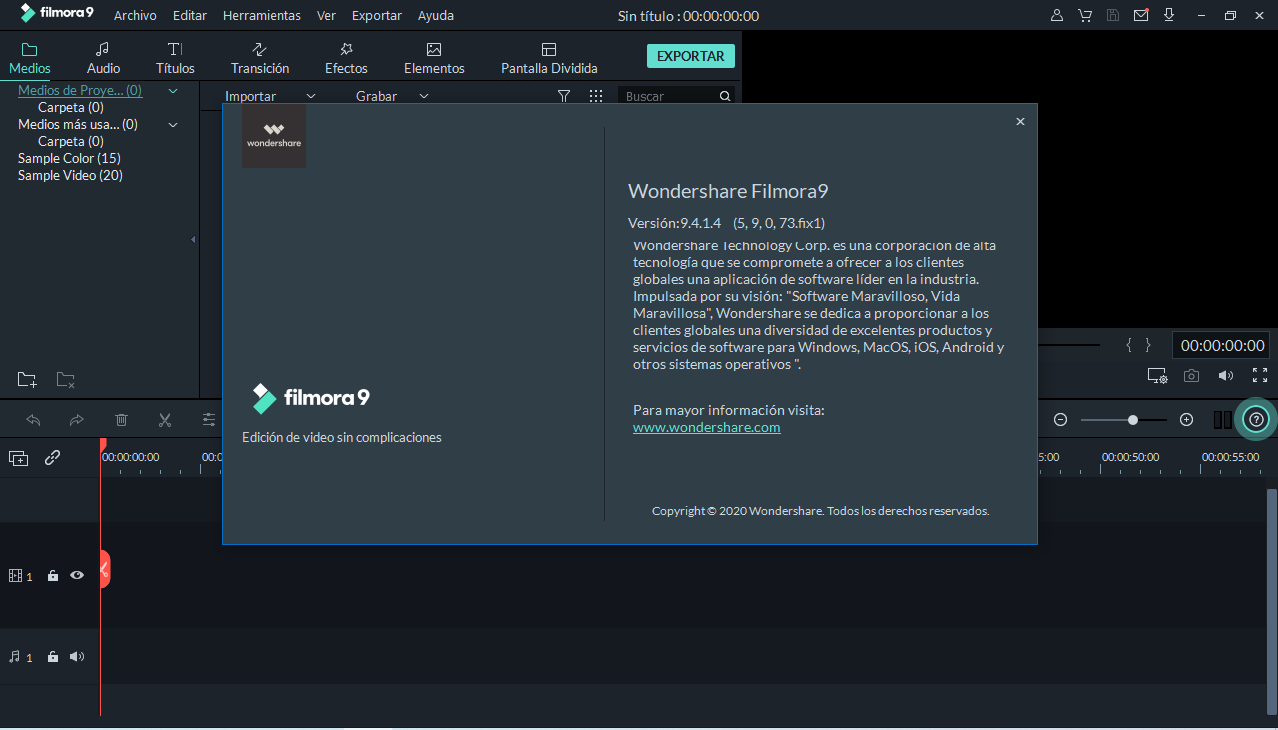Mute audio track 1

[77, 657]
